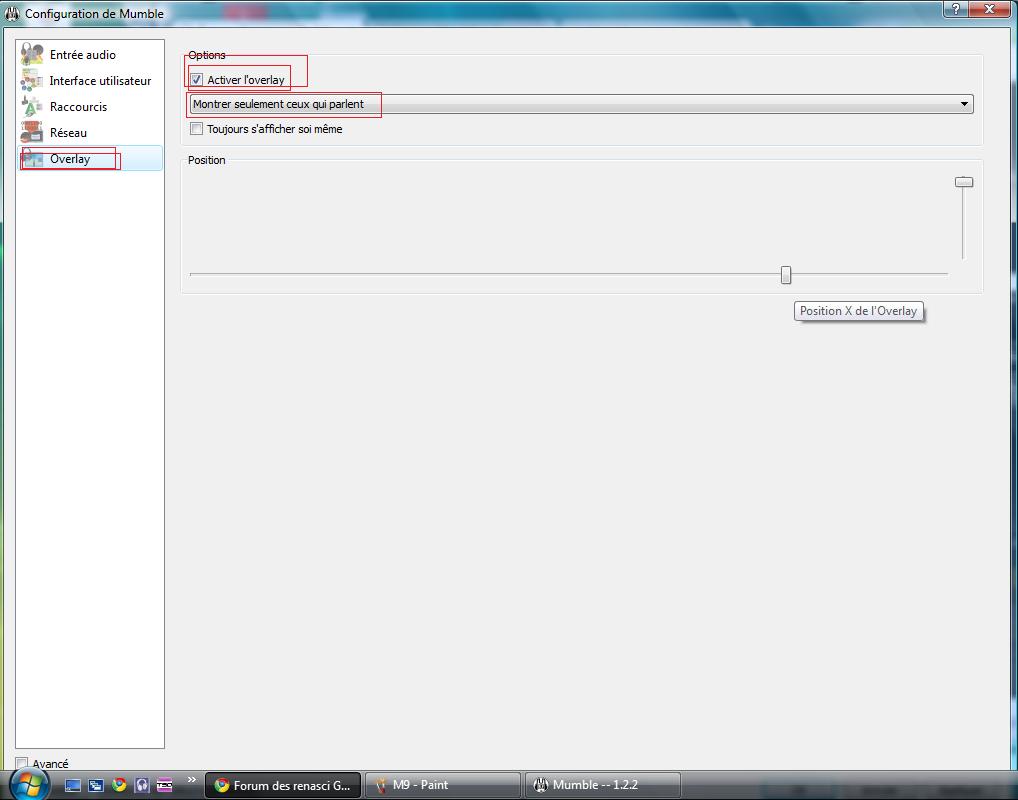Switch to Forum des renasci Chrome window

(283, 785)
